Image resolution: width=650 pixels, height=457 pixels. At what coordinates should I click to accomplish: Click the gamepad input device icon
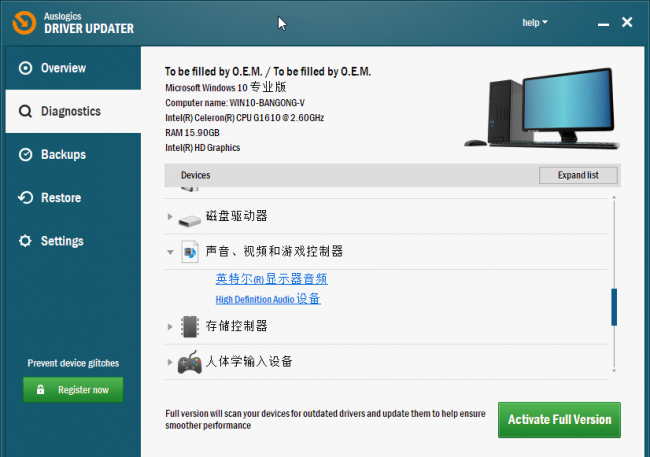point(189,362)
